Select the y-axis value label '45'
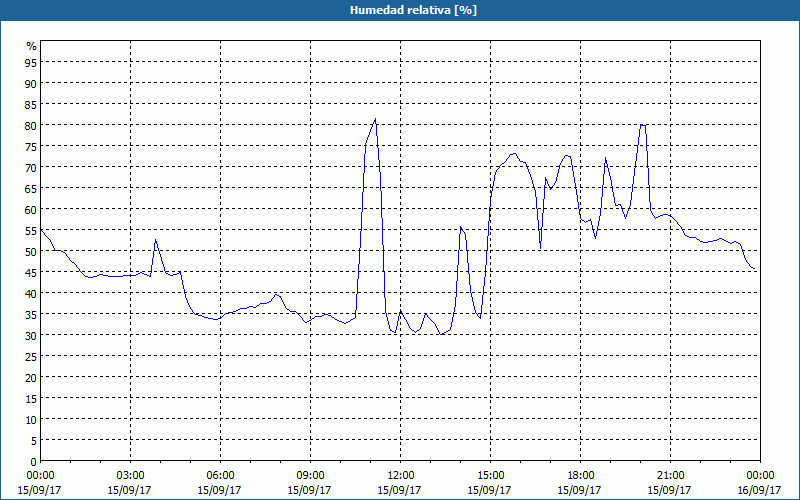The height and width of the screenshot is (500, 800). [x=31, y=272]
